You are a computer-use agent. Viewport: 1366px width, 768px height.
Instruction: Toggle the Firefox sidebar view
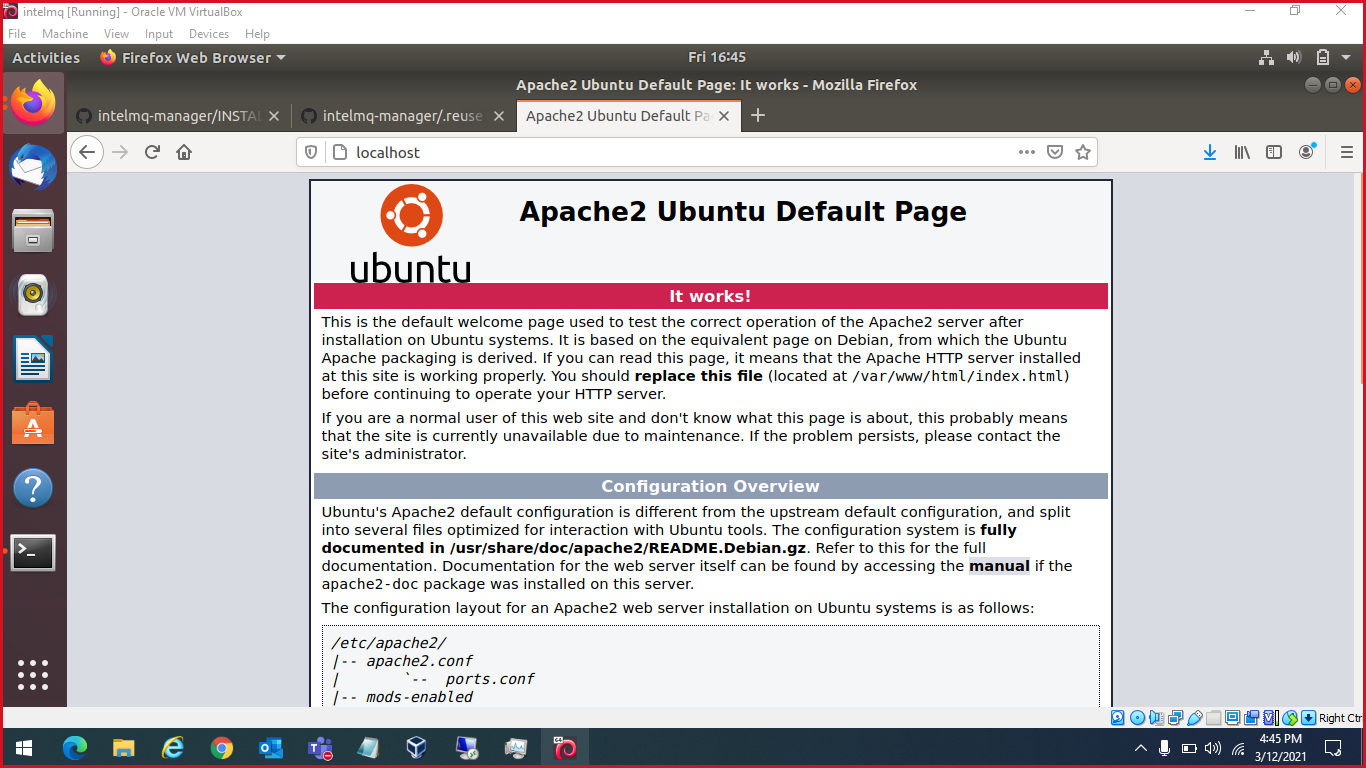click(x=1274, y=152)
